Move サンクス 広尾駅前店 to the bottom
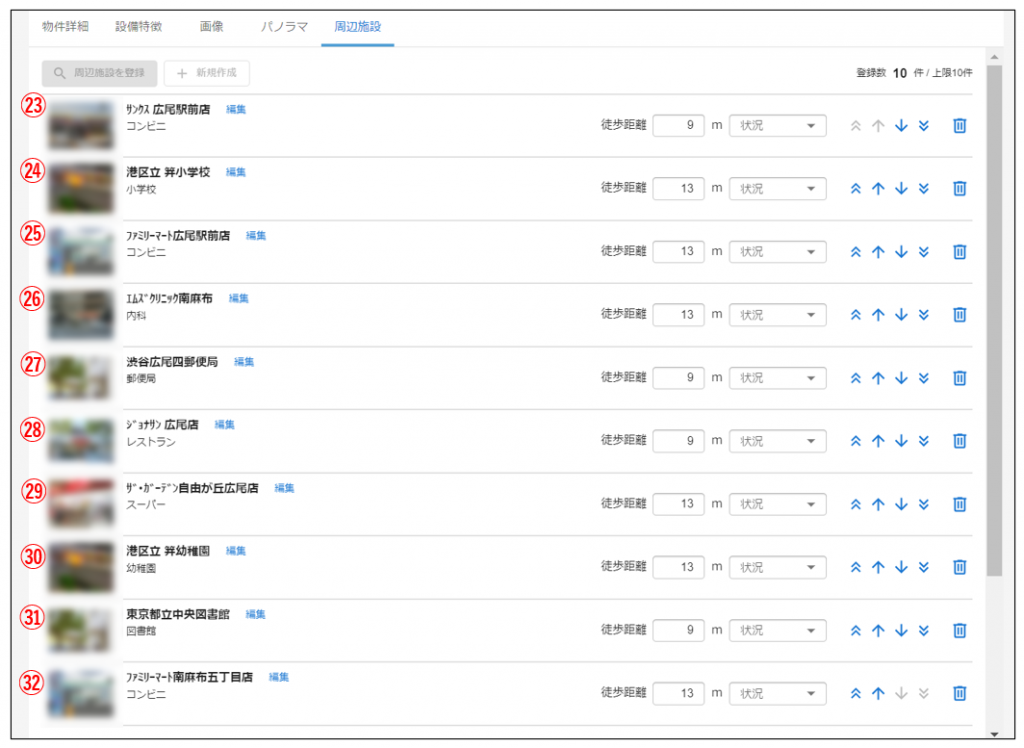 click(923, 125)
